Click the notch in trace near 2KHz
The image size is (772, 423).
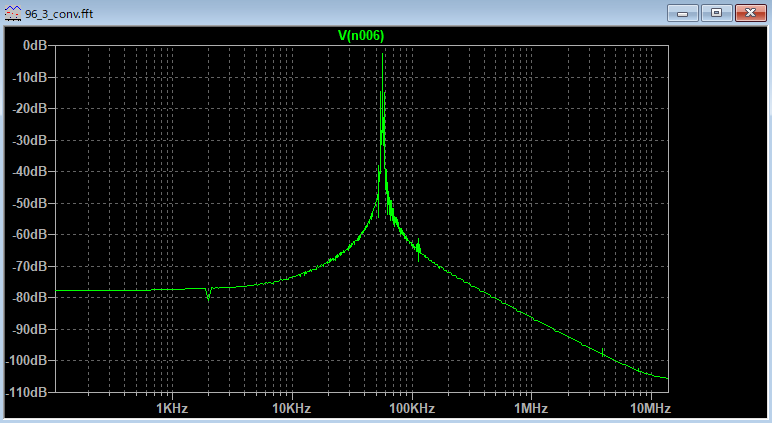(208, 294)
